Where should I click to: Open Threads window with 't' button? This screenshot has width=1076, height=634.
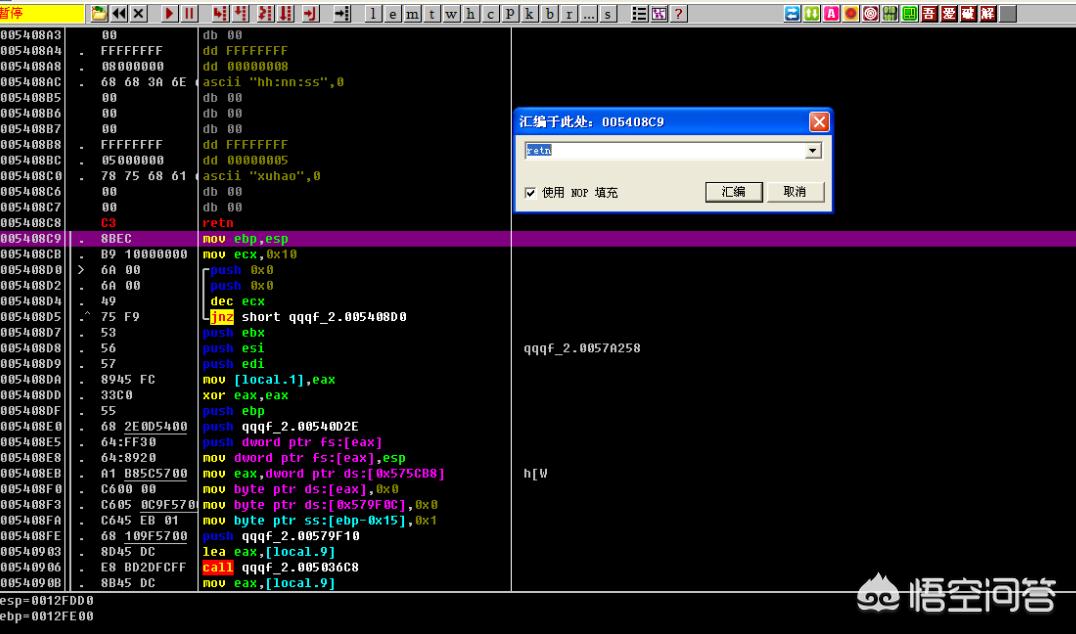point(432,14)
